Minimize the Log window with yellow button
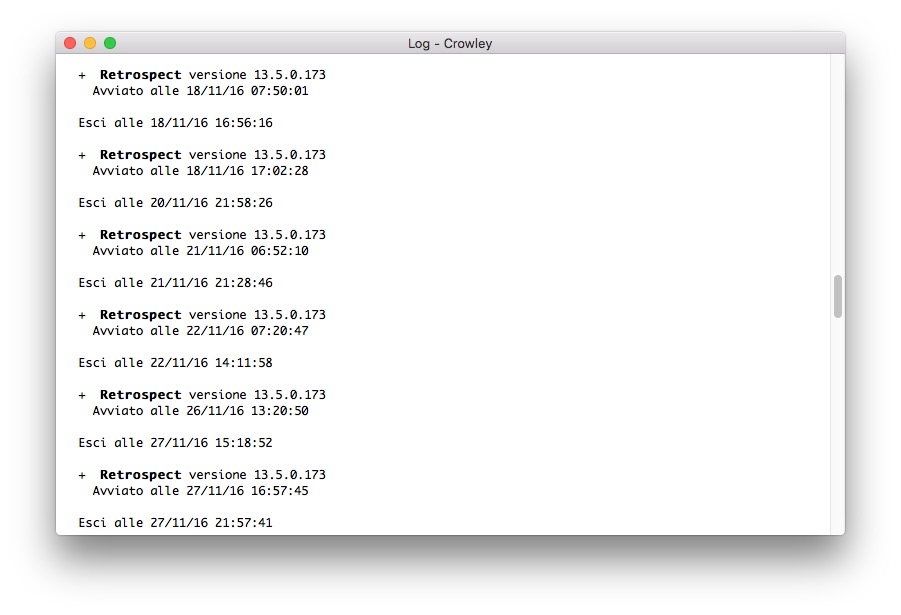Screen dimensions: 901x615 [90, 43]
